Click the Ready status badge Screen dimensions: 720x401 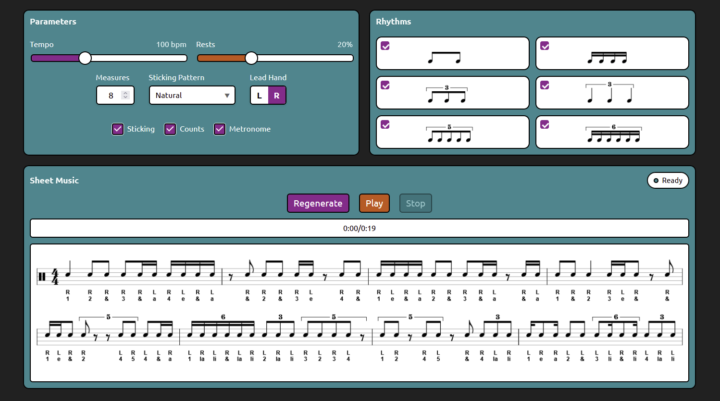point(668,181)
